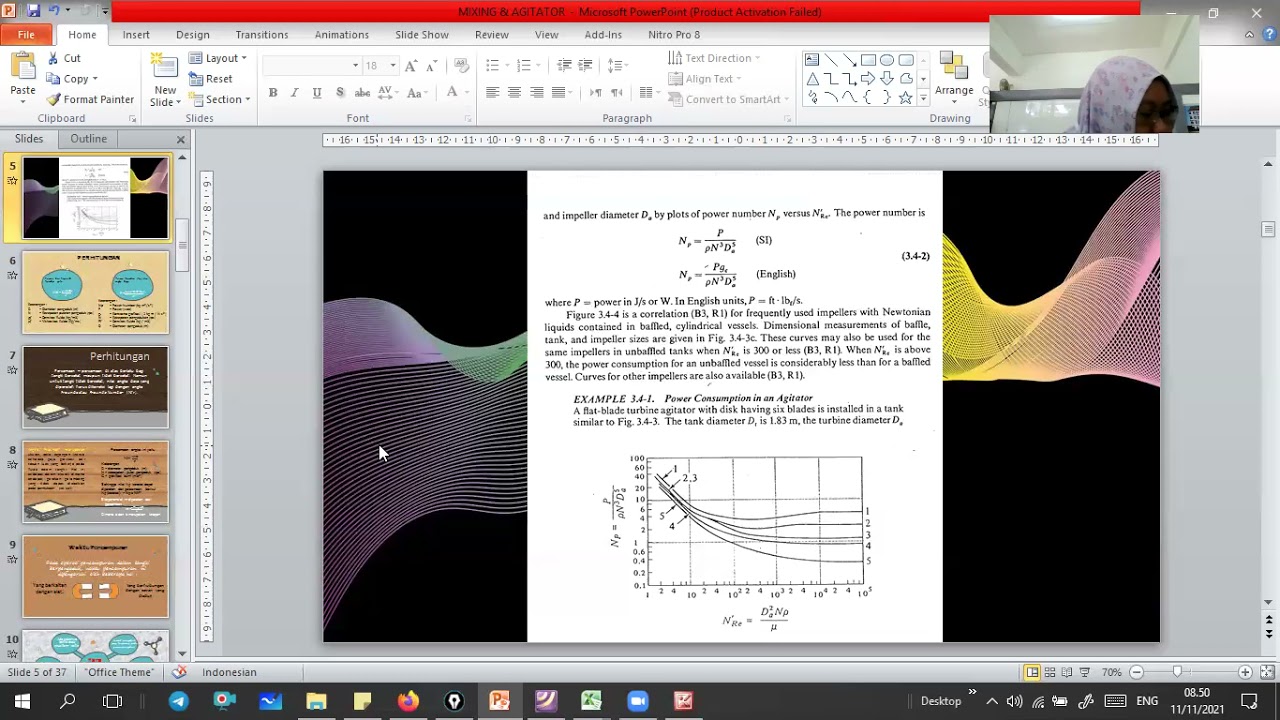
Task: Click the Reset slide icon
Action: (196, 79)
